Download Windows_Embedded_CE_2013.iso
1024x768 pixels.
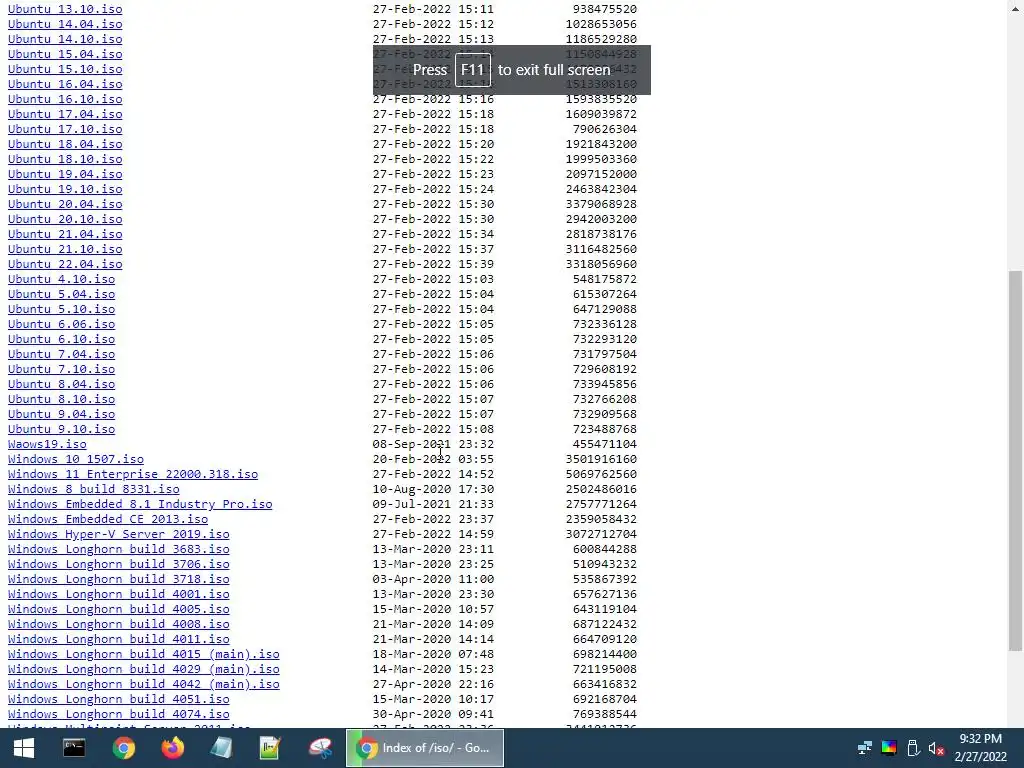(108, 520)
